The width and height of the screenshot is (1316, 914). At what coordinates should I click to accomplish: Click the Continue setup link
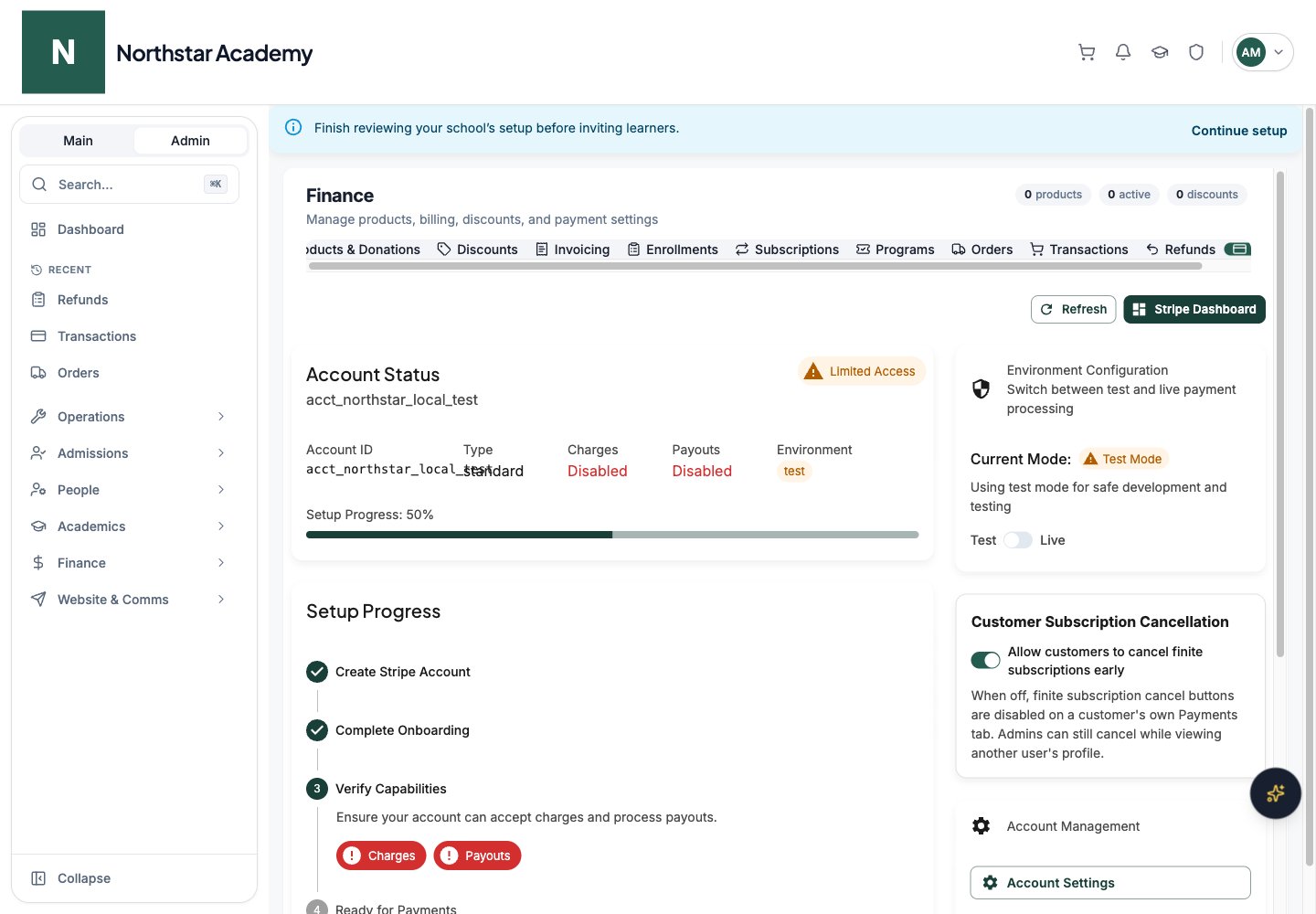(1239, 131)
